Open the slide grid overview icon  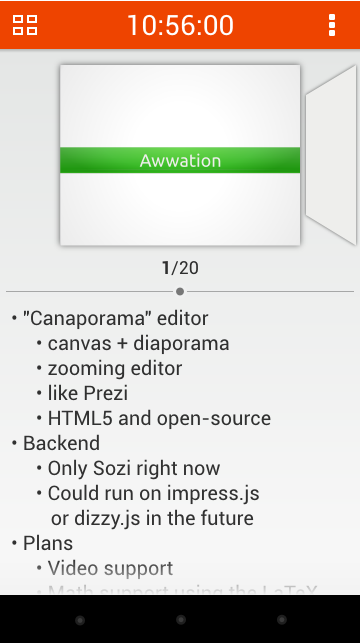(25, 25)
